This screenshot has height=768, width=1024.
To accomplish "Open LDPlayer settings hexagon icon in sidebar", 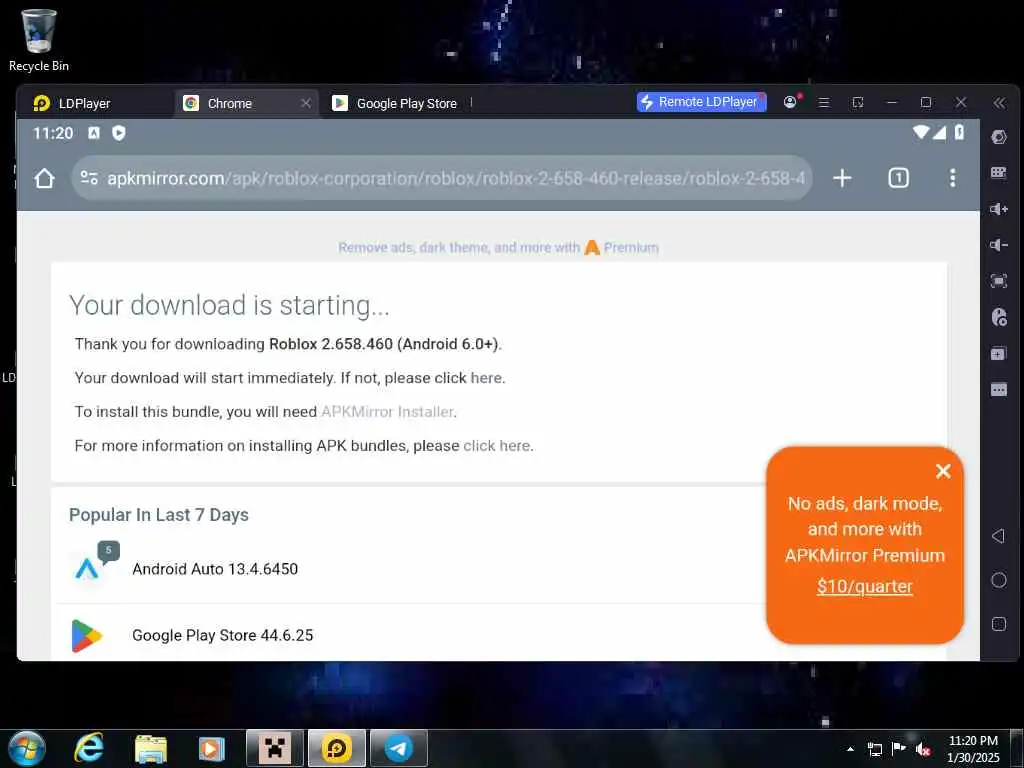I will 999,136.
